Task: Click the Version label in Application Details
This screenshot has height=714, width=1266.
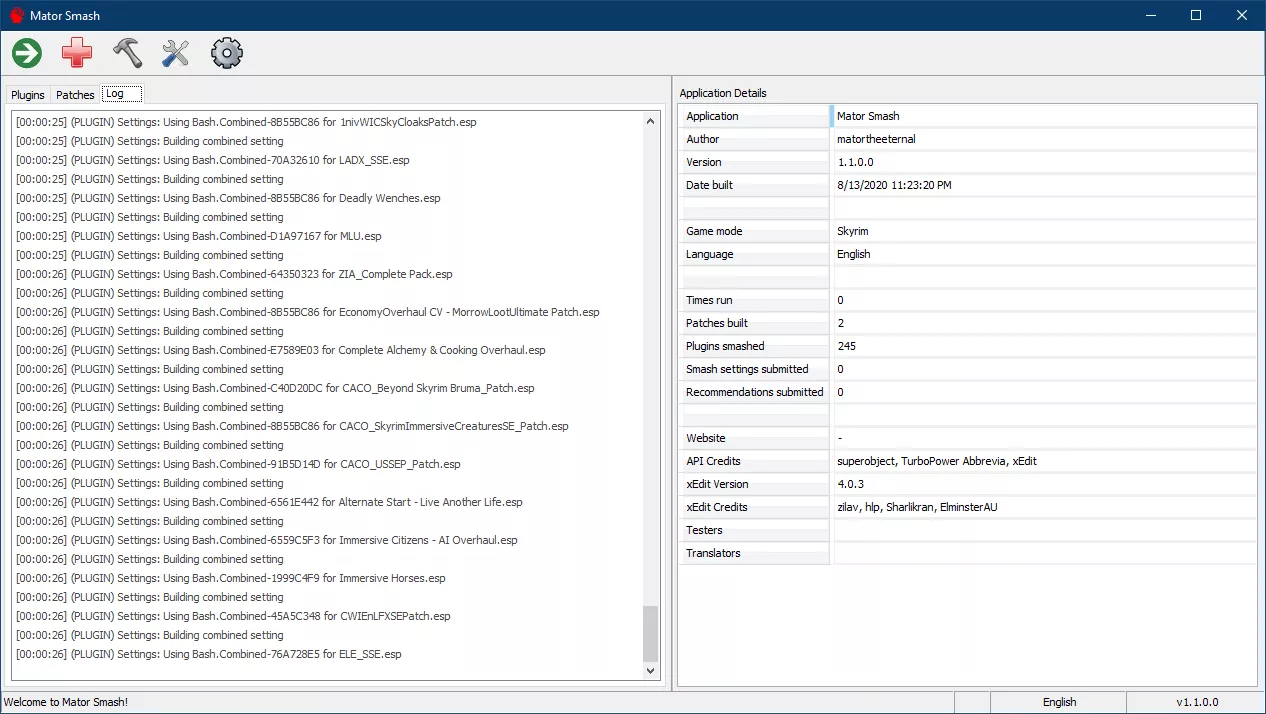Action: (x=704, y=162)
